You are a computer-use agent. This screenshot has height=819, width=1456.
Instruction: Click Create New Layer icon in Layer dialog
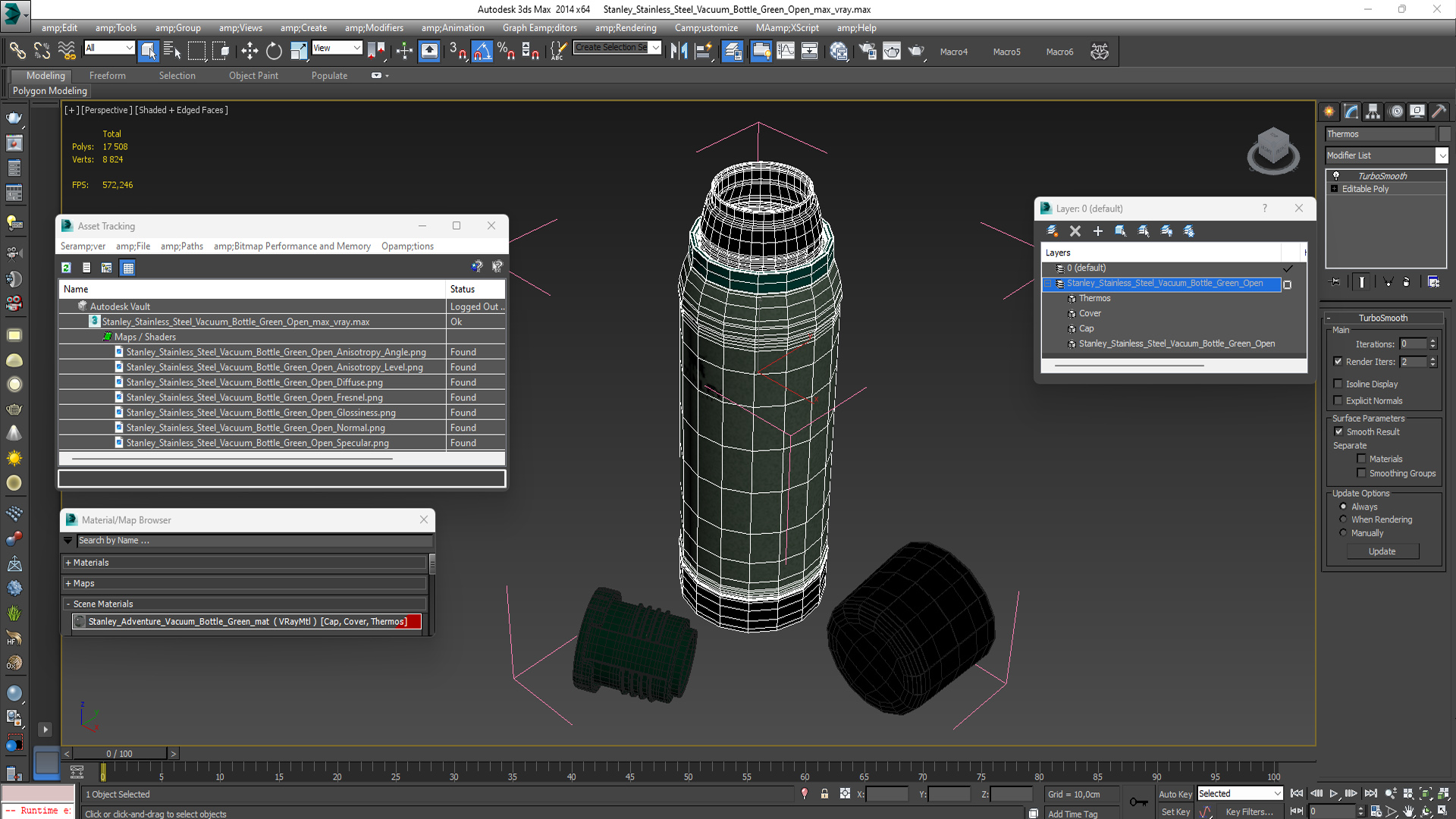pos(1053,231)
